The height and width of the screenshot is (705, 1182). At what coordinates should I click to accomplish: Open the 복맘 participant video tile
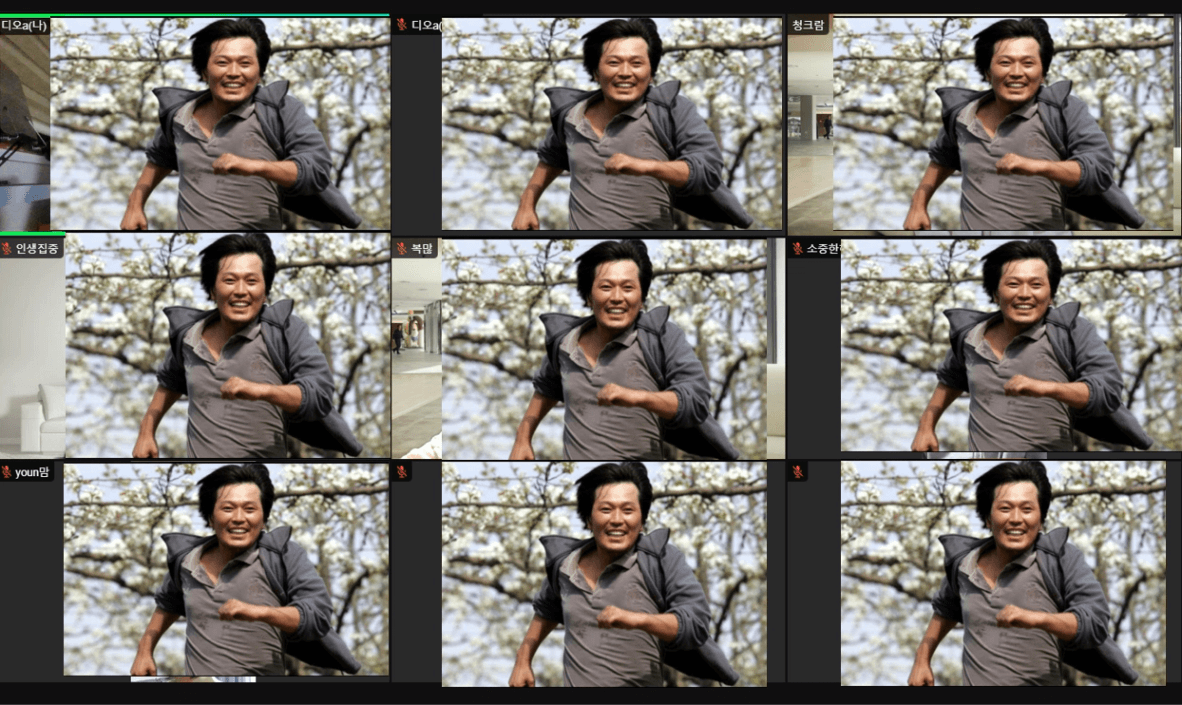point(589,348)
